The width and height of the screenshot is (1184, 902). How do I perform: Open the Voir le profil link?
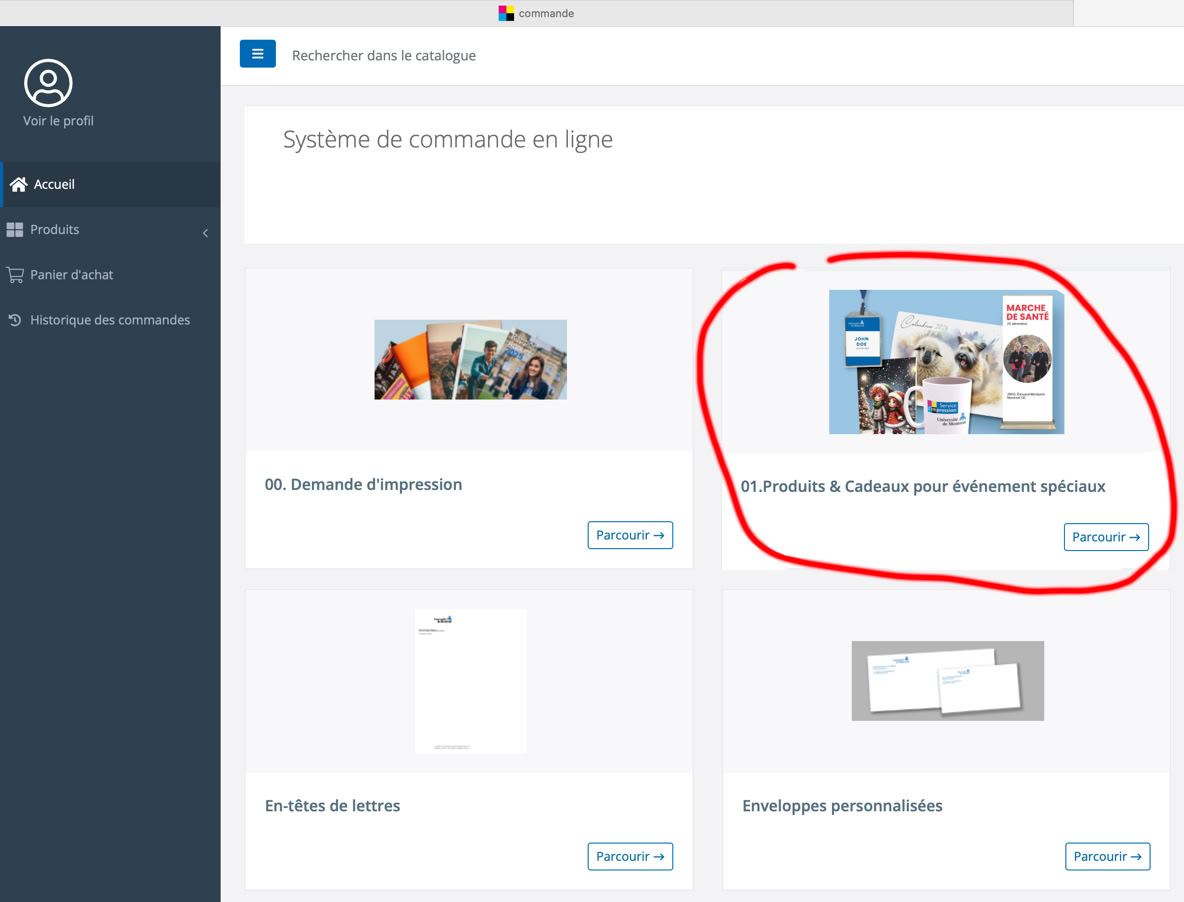click(58, 121)
